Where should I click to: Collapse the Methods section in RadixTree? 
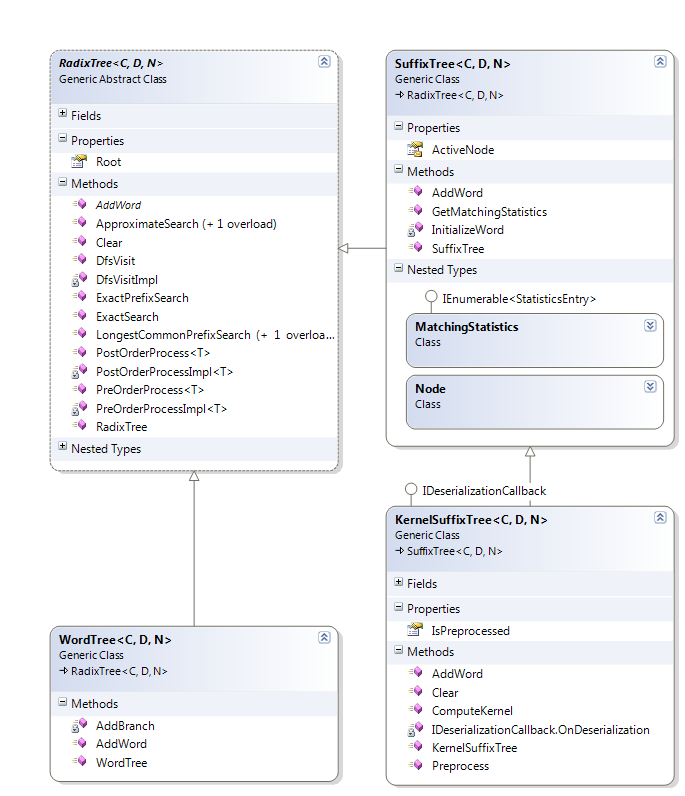point(62,181)
